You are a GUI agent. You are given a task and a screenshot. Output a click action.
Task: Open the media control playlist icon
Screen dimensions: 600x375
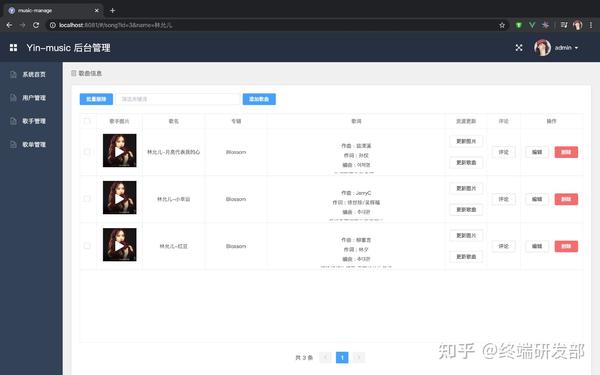564,25
